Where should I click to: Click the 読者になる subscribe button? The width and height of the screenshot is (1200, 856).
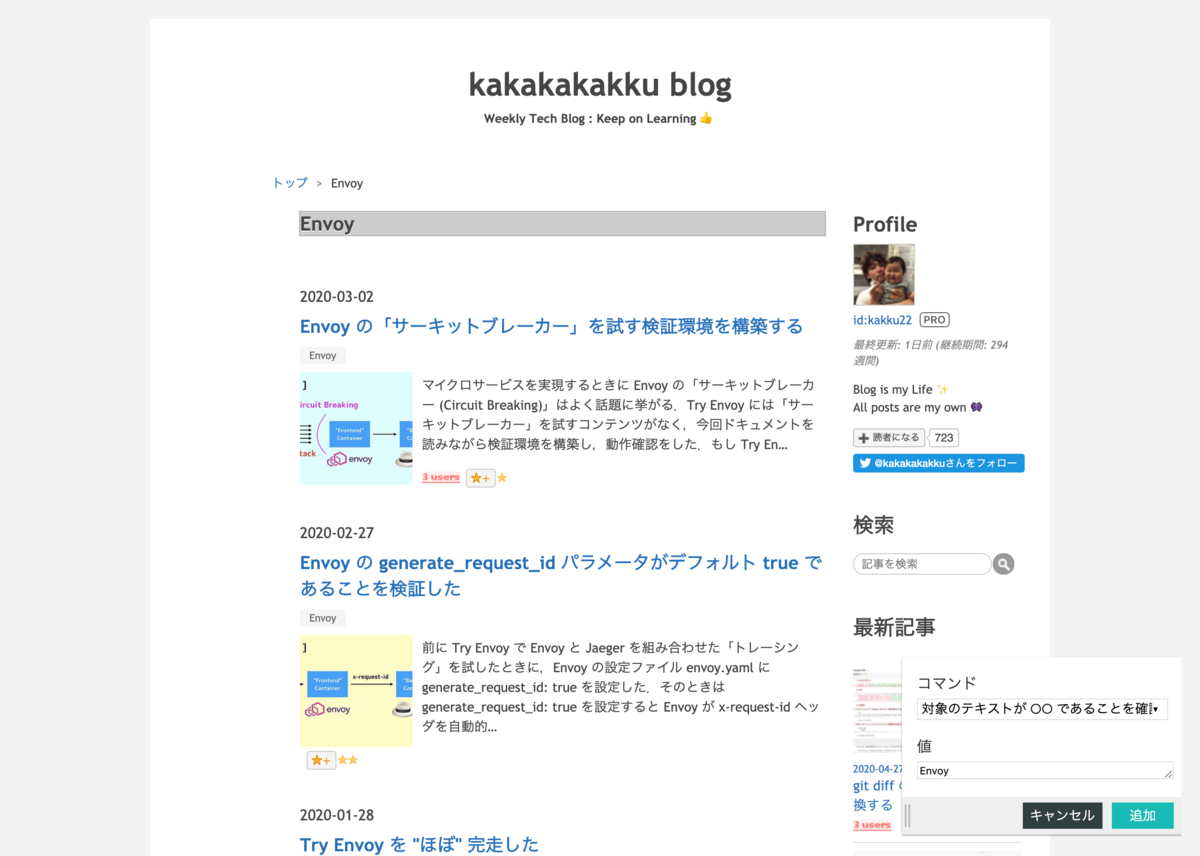point(889,438)
